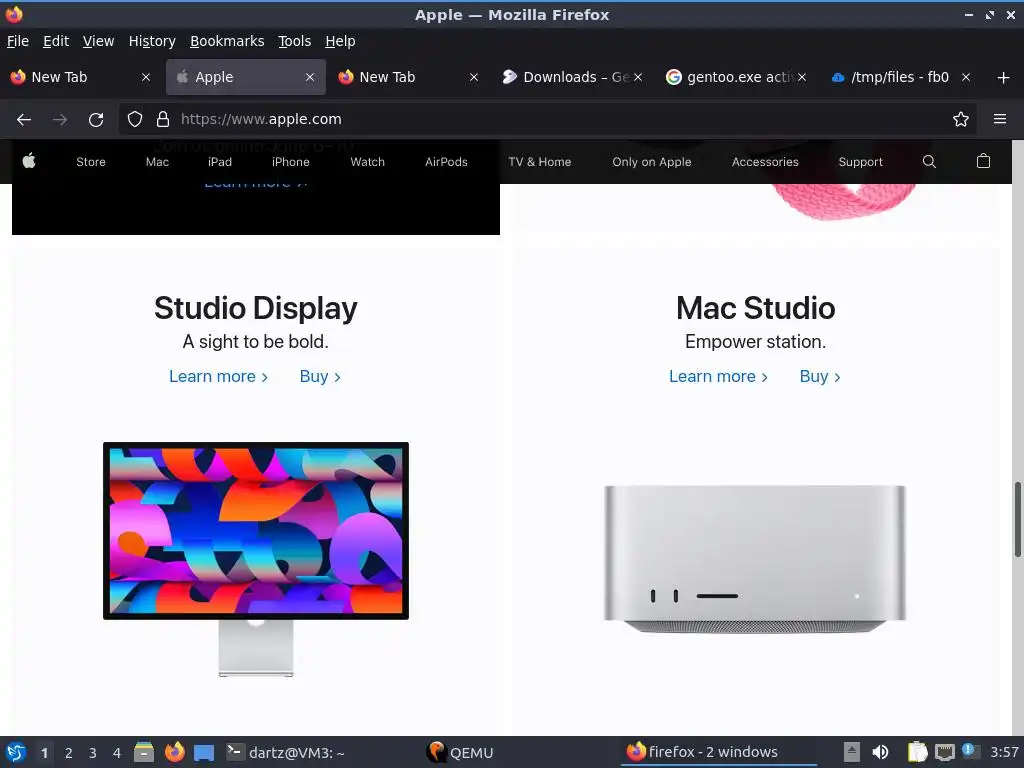Open the notification info tray icon
Image resolution: width=1024 pixels, height=768 pixels.
pyautogui.click(x=970, y=751)
